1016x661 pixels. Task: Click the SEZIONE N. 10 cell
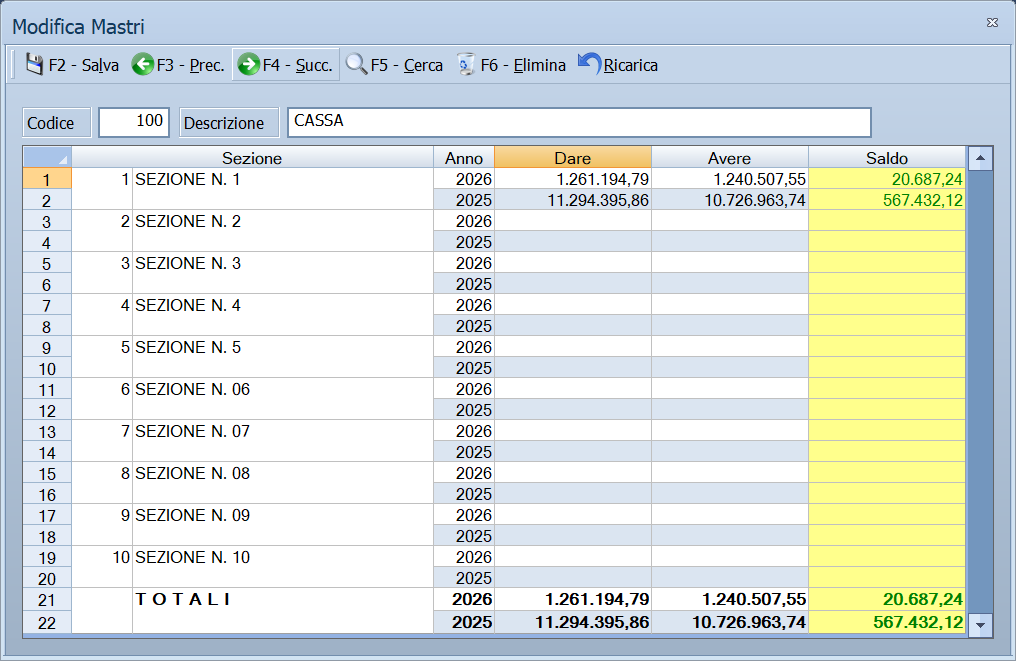pos(283,567)
